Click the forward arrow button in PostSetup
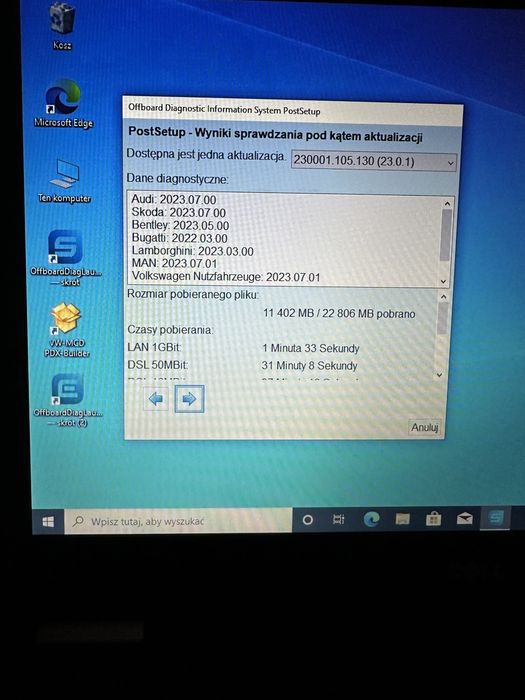 tap(189, 399)
